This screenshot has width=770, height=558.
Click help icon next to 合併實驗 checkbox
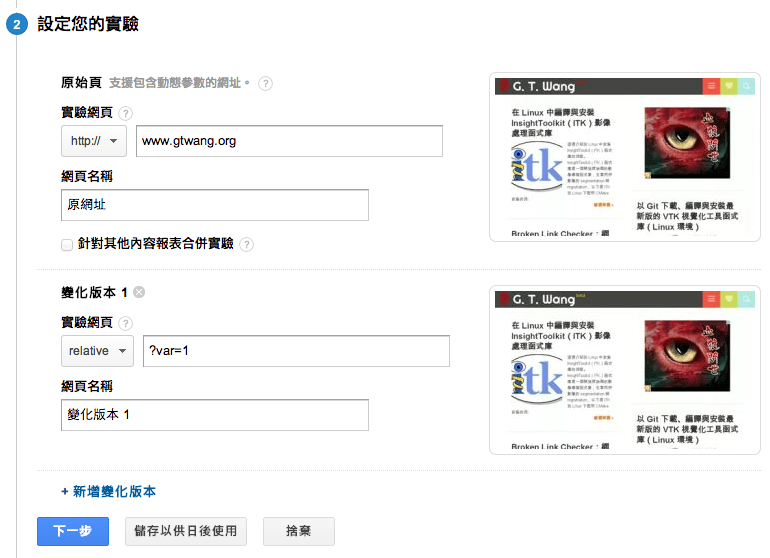click(x=246, y=244)
